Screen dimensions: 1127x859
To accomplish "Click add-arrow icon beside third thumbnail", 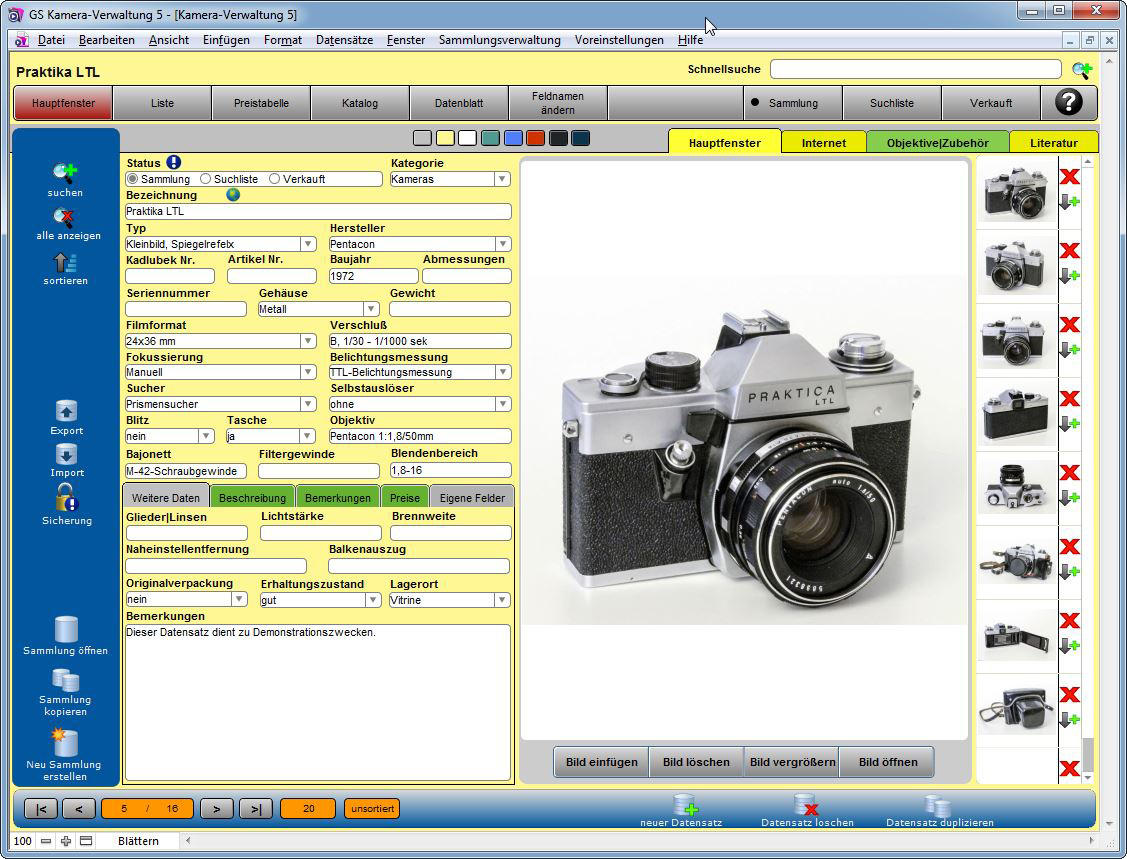I will pos(1070,350).
